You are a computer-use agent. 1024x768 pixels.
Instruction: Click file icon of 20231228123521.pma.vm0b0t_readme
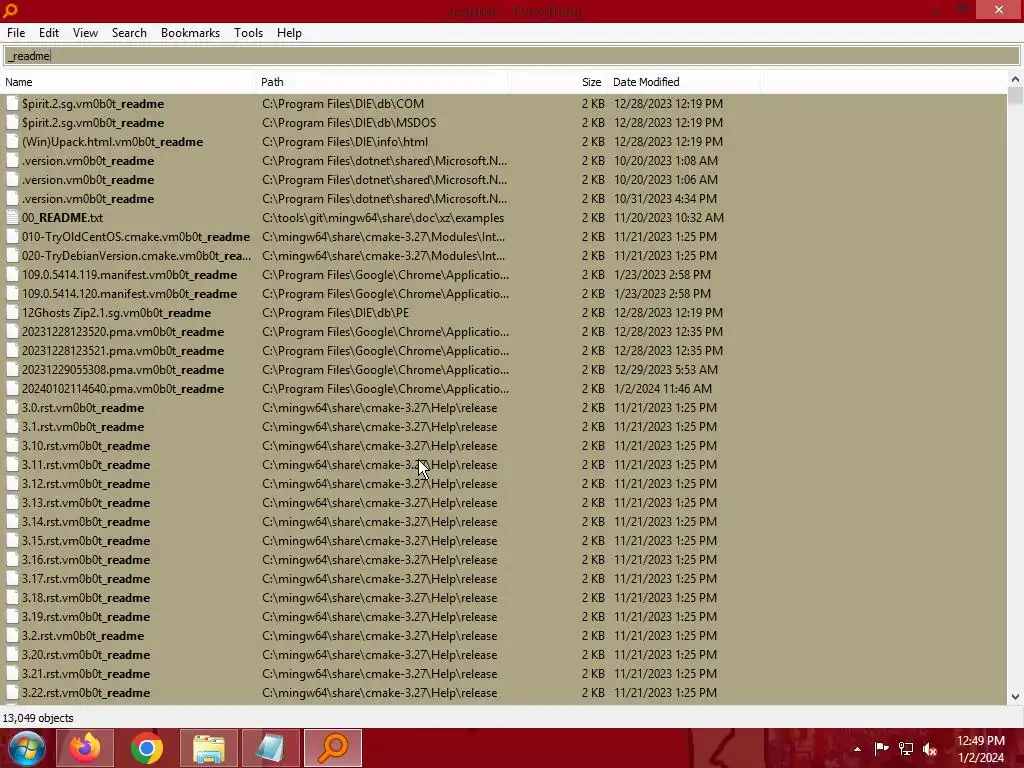[x=12, y=350]
